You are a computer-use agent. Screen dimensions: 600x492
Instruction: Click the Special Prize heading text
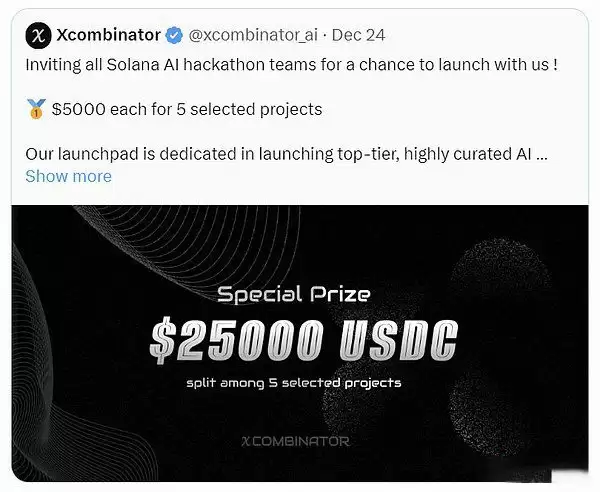pos(294,294)
